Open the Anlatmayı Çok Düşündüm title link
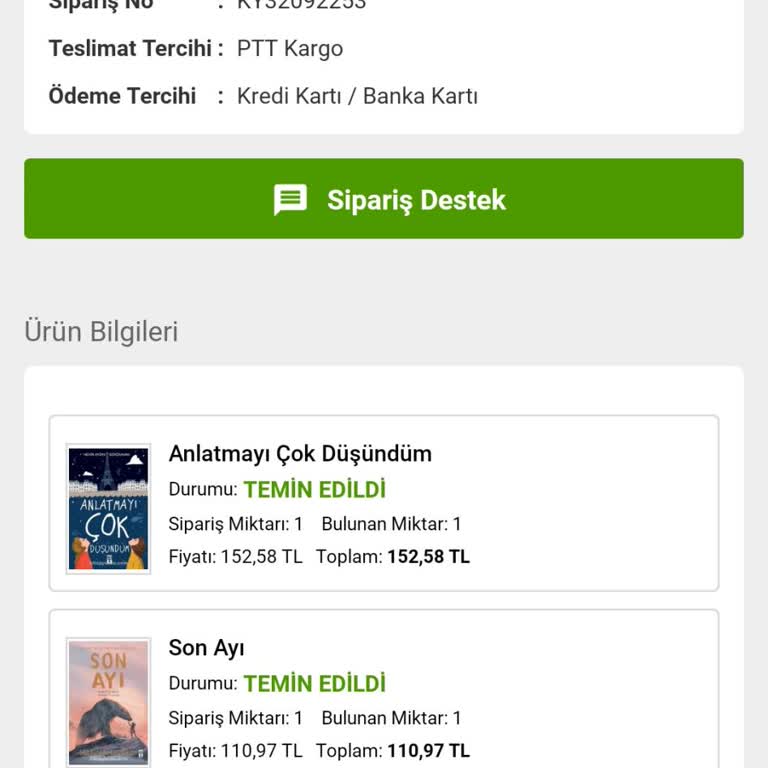The height and width of the screenshot is (768, 768). click(300, 454)
